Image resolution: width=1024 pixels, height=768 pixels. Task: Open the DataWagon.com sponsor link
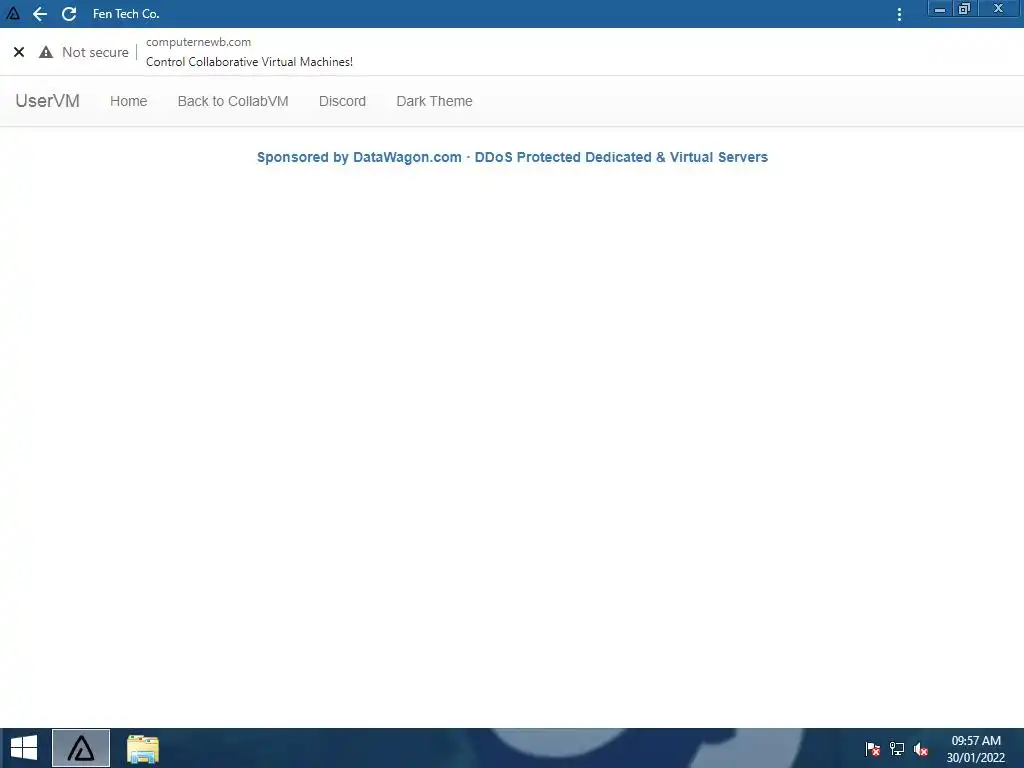(x=513, y=157)
